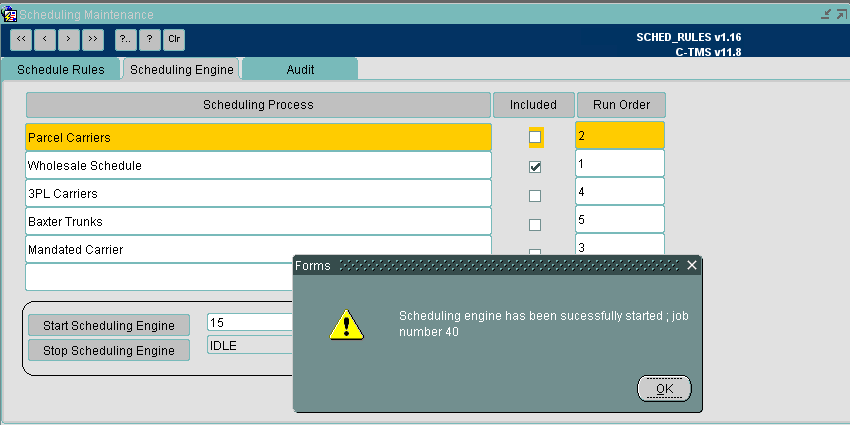Click the previous record < button

(x=44, y=40)
